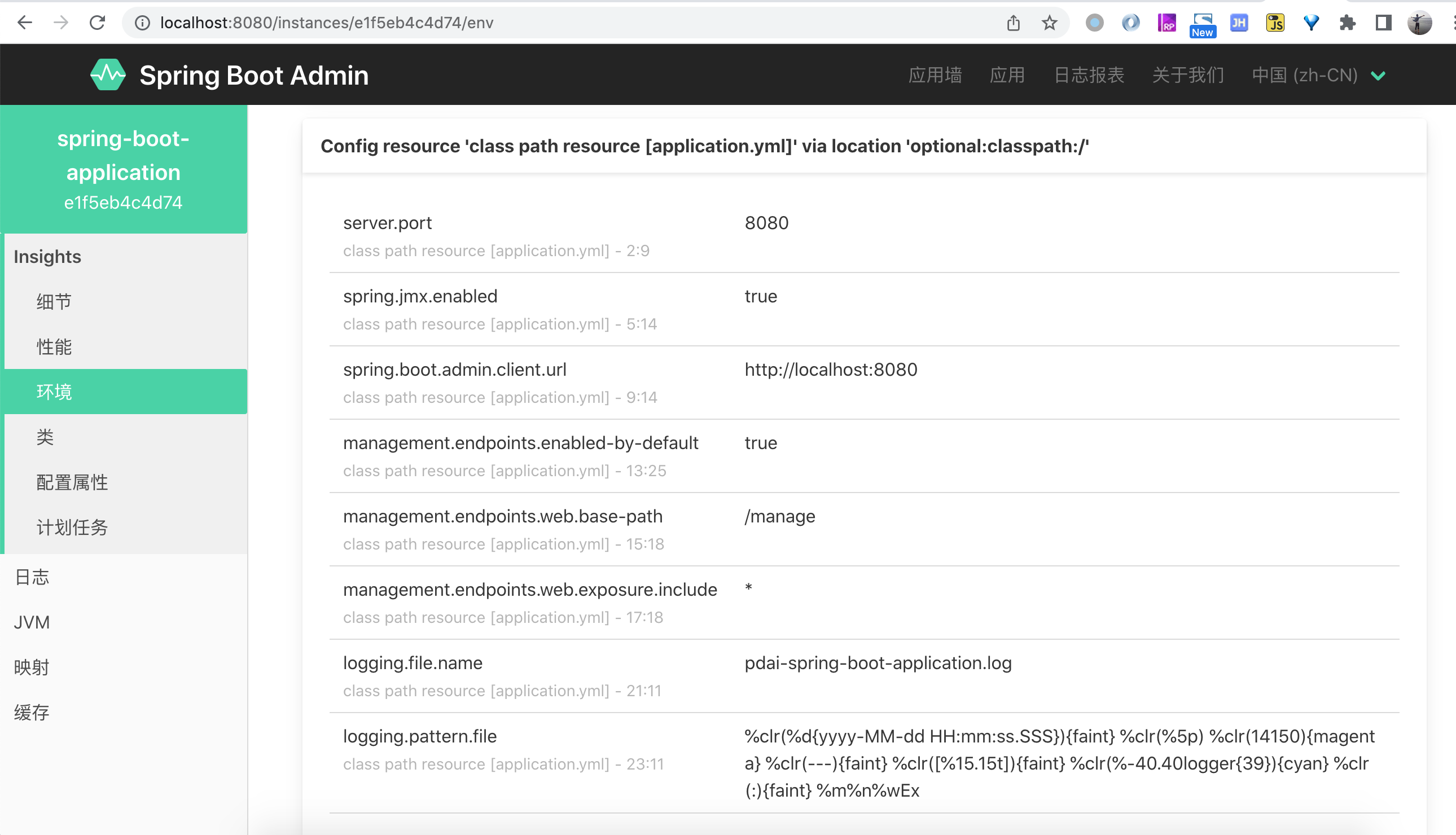
Task: Click the browser forward arrow
Action: 61,23
